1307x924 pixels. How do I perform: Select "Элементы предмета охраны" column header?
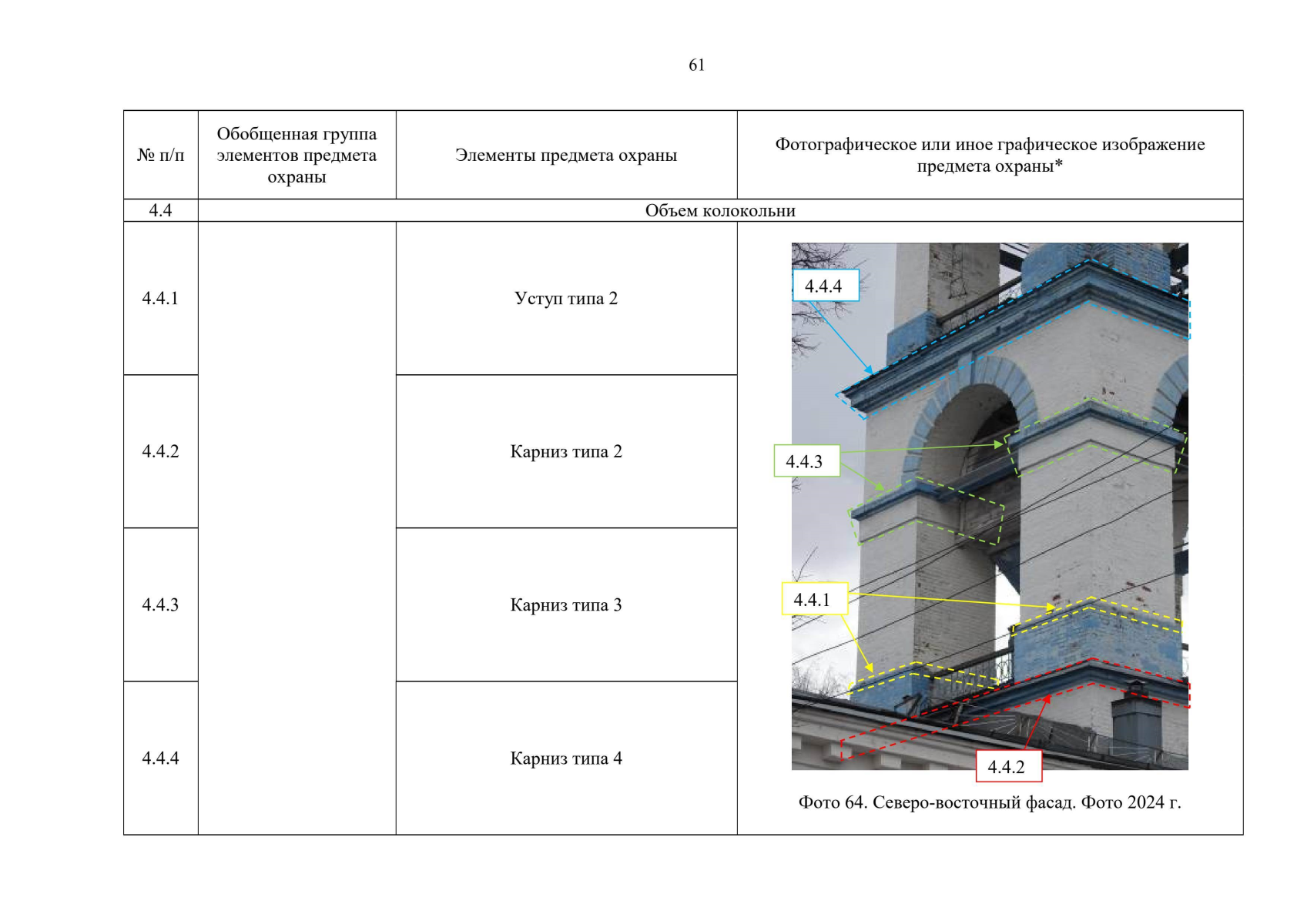566,156
